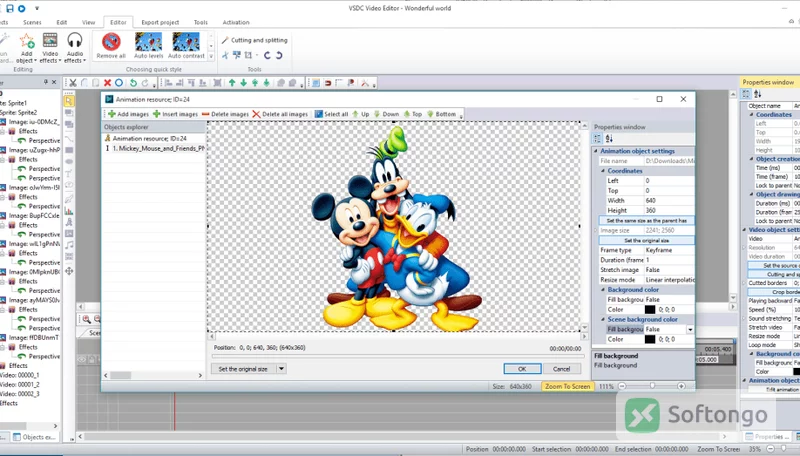Open the Scenes ribbon tab
Image resolution: width=800 pixels, height=456 pixels.
[32, 22]
